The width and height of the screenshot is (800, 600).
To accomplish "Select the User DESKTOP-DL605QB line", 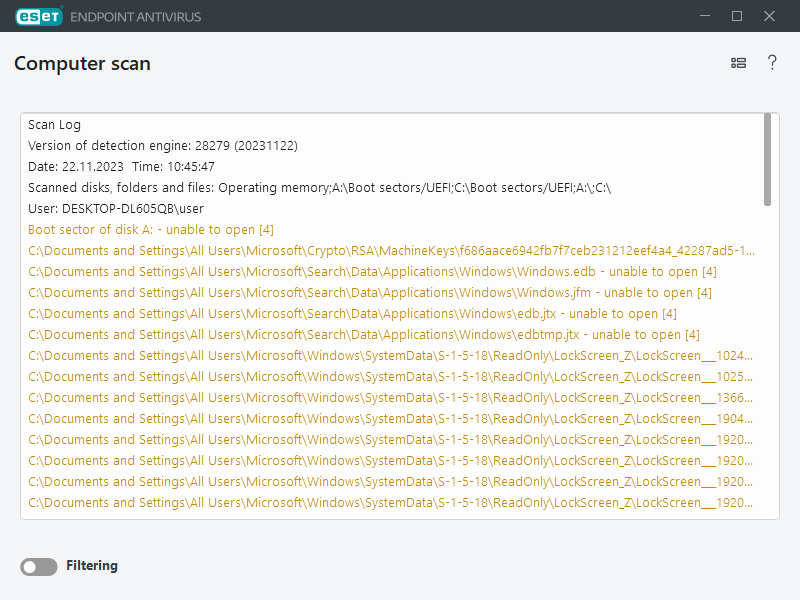I will tap(116, 209).
